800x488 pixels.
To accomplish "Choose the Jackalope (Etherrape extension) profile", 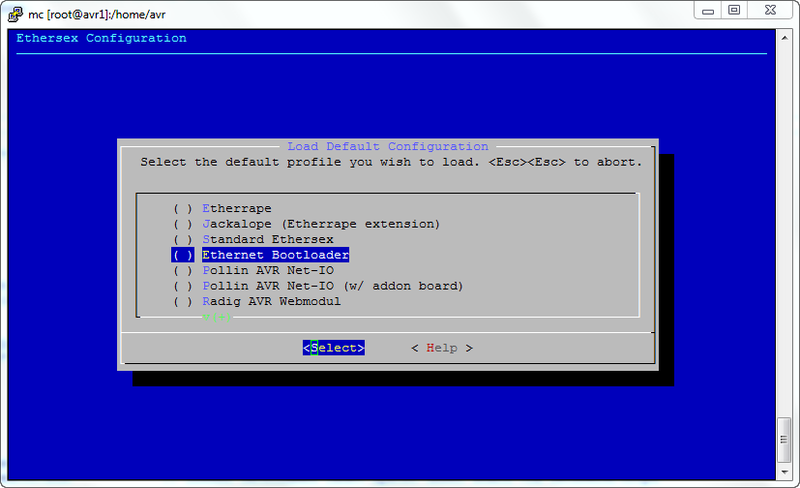I will click(x=320, y=224).
